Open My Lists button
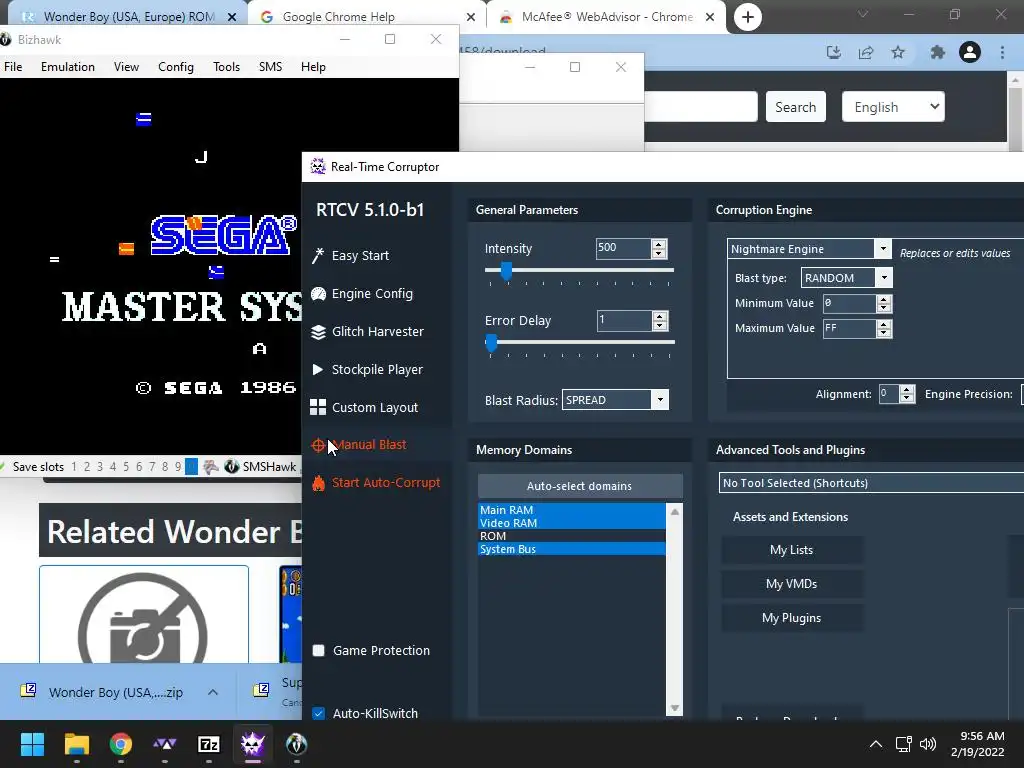The image size is (1024, 768). (x=792, y=550)
